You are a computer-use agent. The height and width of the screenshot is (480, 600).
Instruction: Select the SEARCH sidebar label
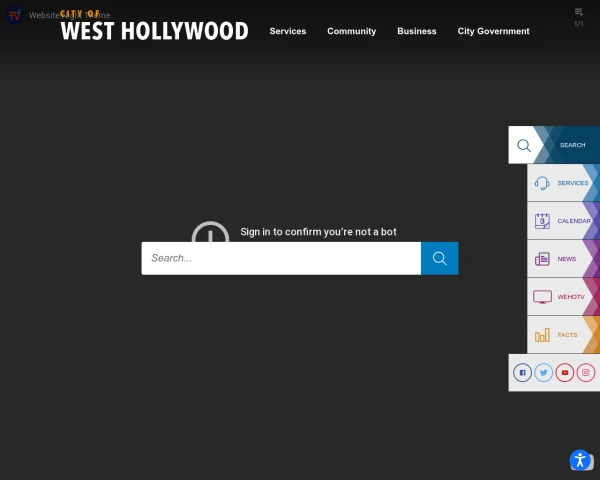coord(572,145)
